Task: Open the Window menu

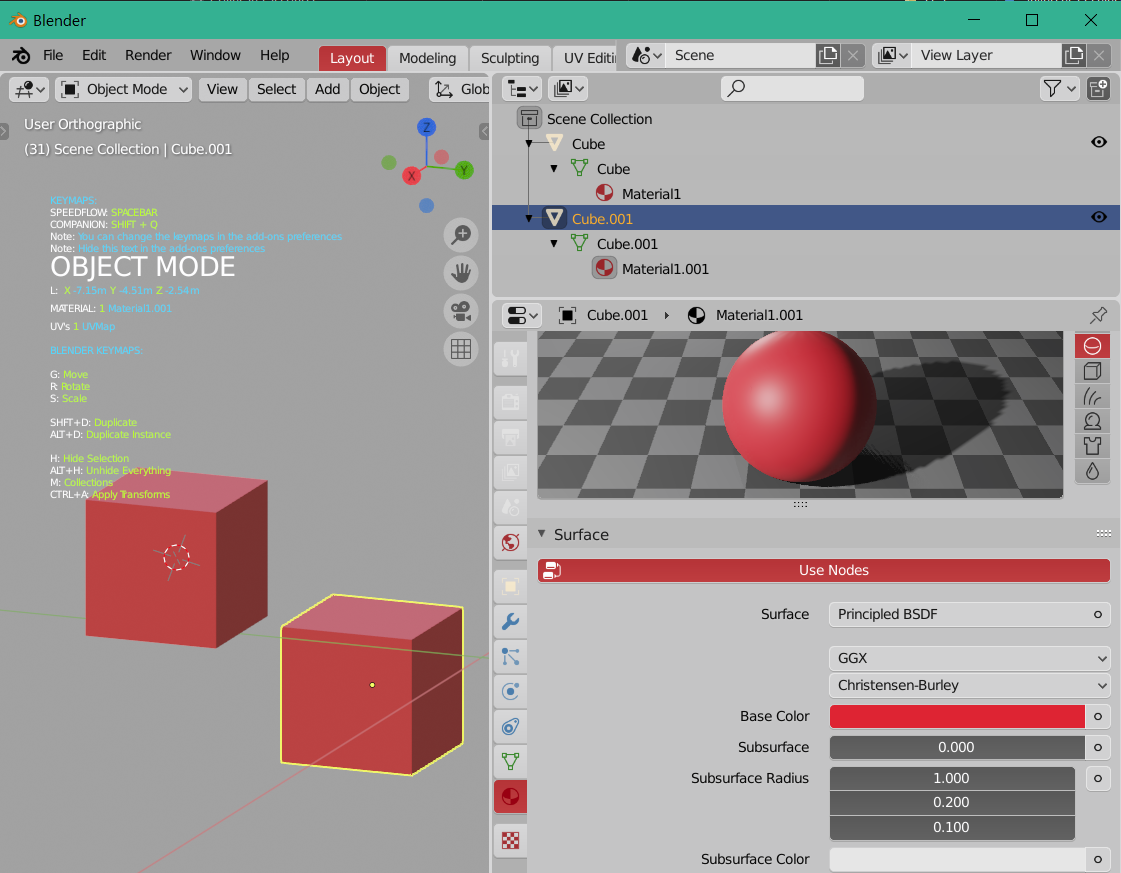Action: pos(215,55)
